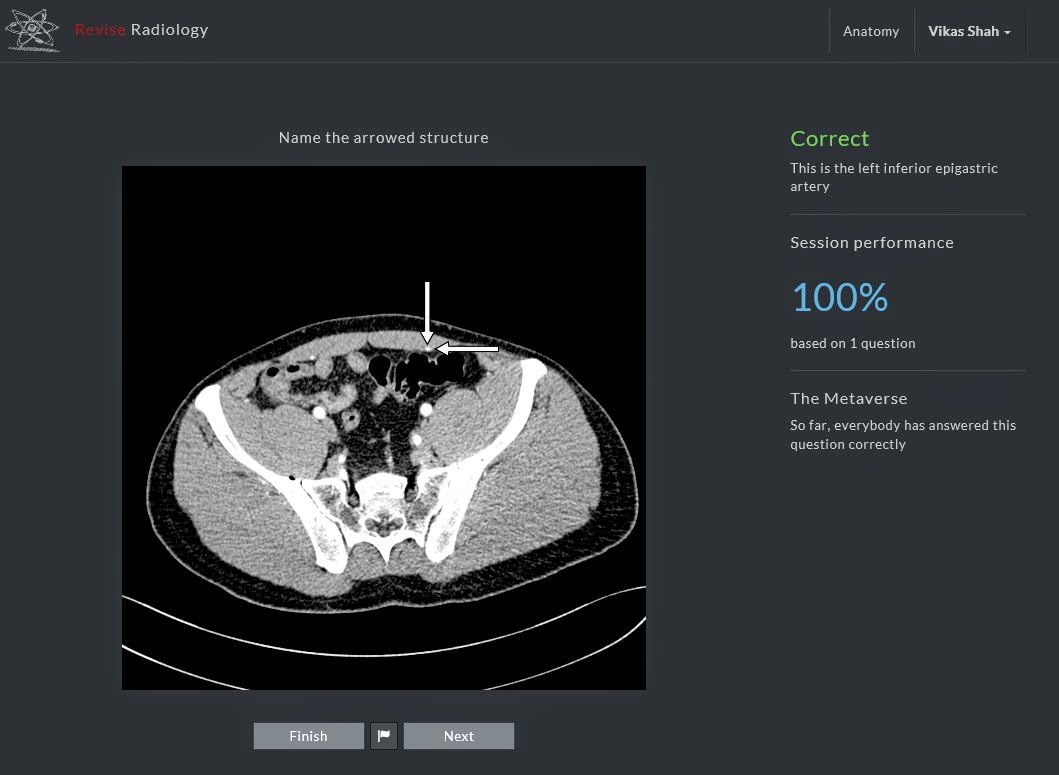
Task: Click the red word Revise in header
Action: click(100, 29)
